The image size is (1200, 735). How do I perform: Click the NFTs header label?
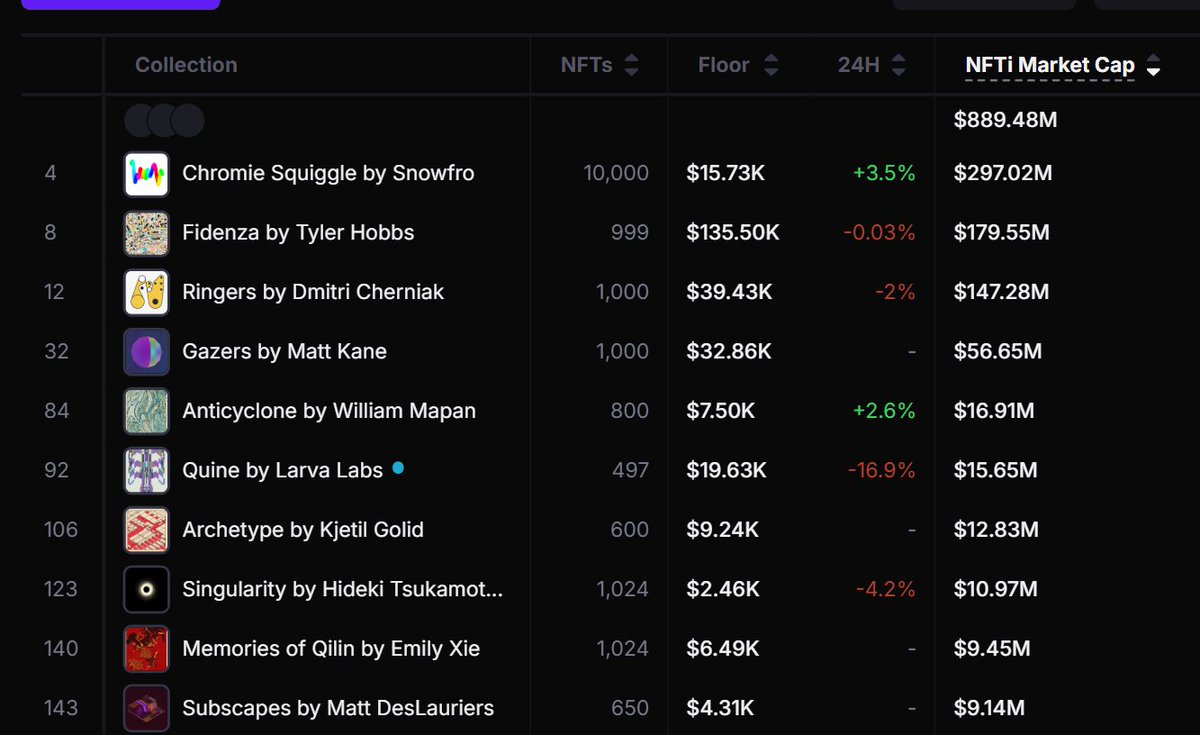587,65
